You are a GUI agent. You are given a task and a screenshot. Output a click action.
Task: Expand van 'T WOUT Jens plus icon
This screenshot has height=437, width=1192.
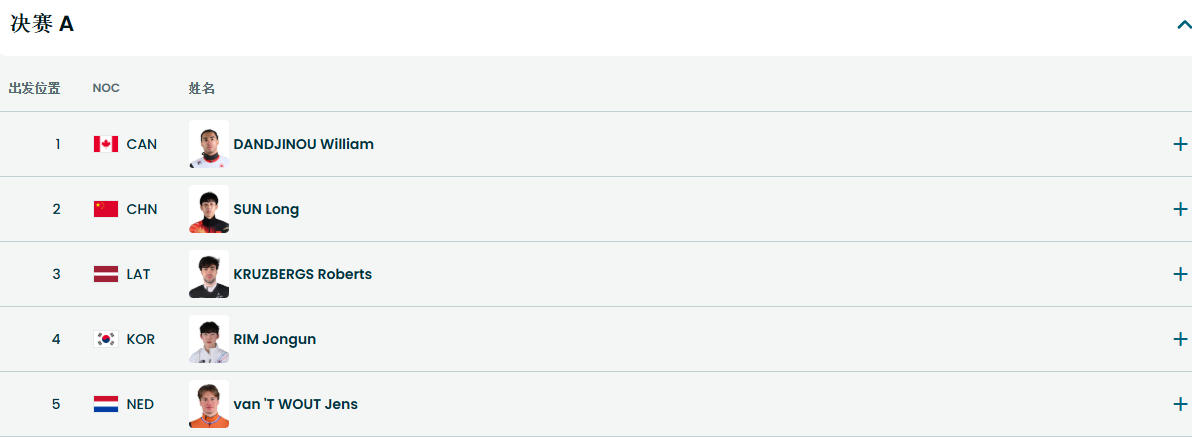pyautogui.click(x=1180, y=404)
